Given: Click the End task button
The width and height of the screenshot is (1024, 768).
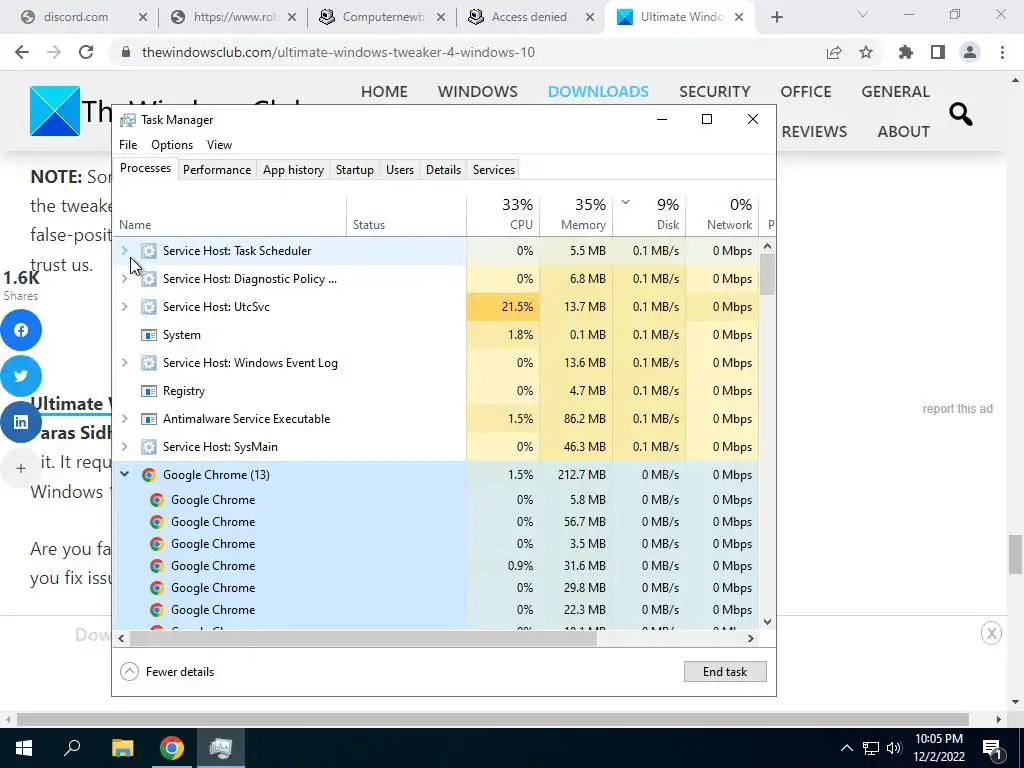Looking at the screenshot, I should point(725,671).
